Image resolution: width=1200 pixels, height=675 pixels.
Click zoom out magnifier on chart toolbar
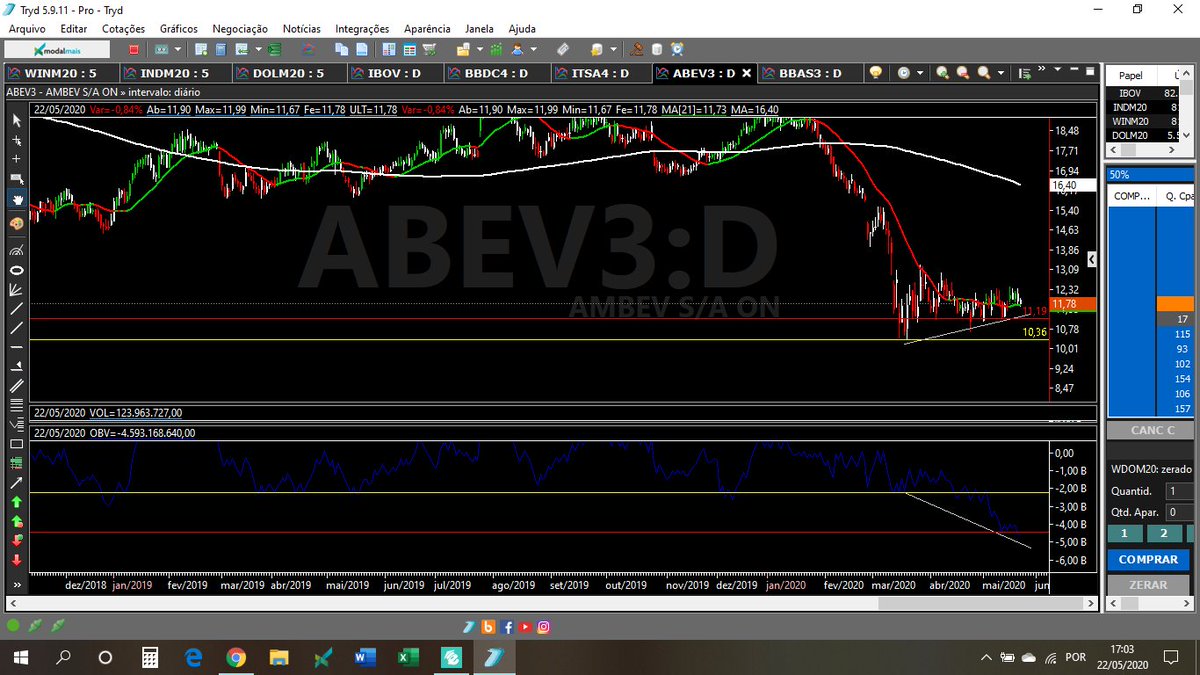[x=963, y=73]
